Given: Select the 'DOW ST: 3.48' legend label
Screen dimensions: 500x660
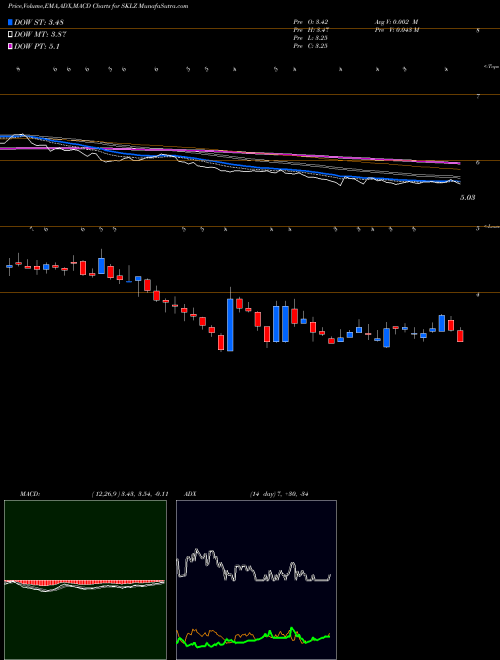Looking at the screenshot, I should click(39, 22).
